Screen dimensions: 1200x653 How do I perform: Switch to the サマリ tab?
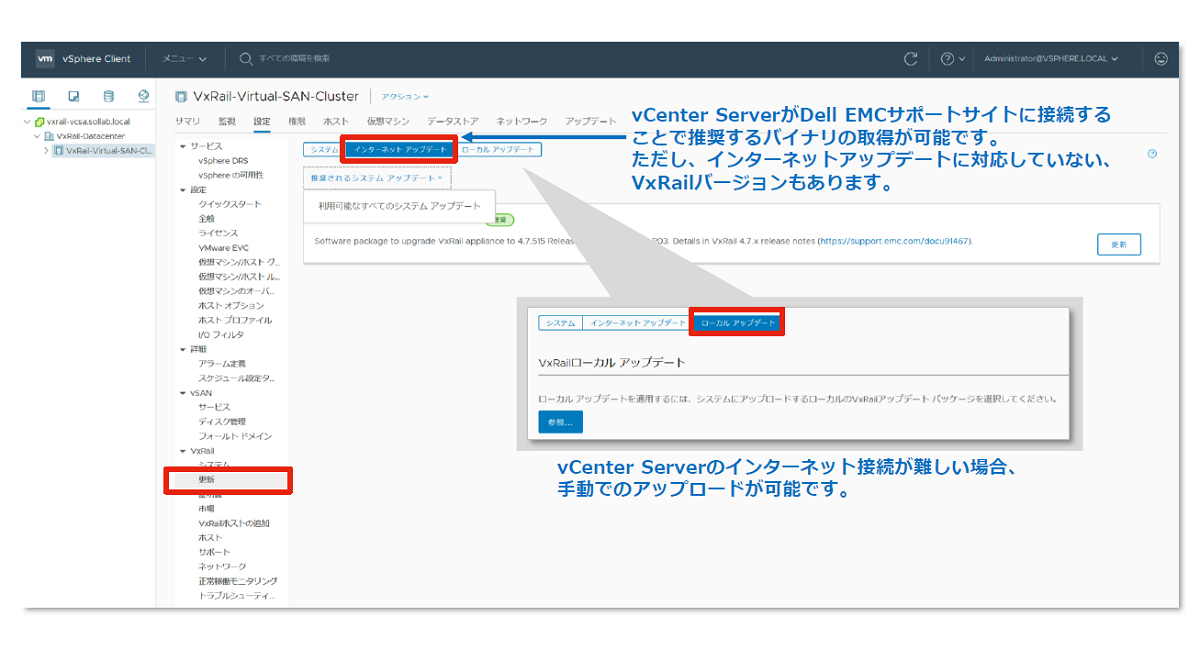[x=187, y=121]
